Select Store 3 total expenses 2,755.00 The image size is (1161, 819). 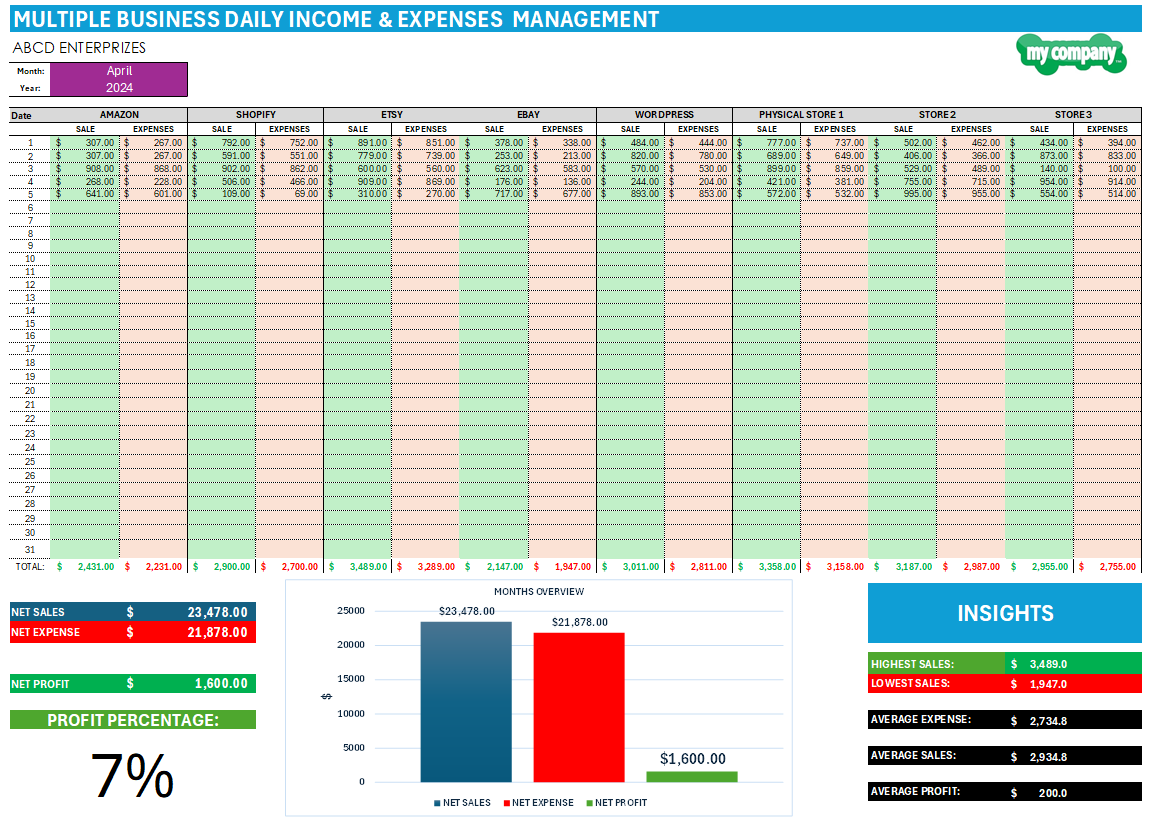[x=1107, y=566]
